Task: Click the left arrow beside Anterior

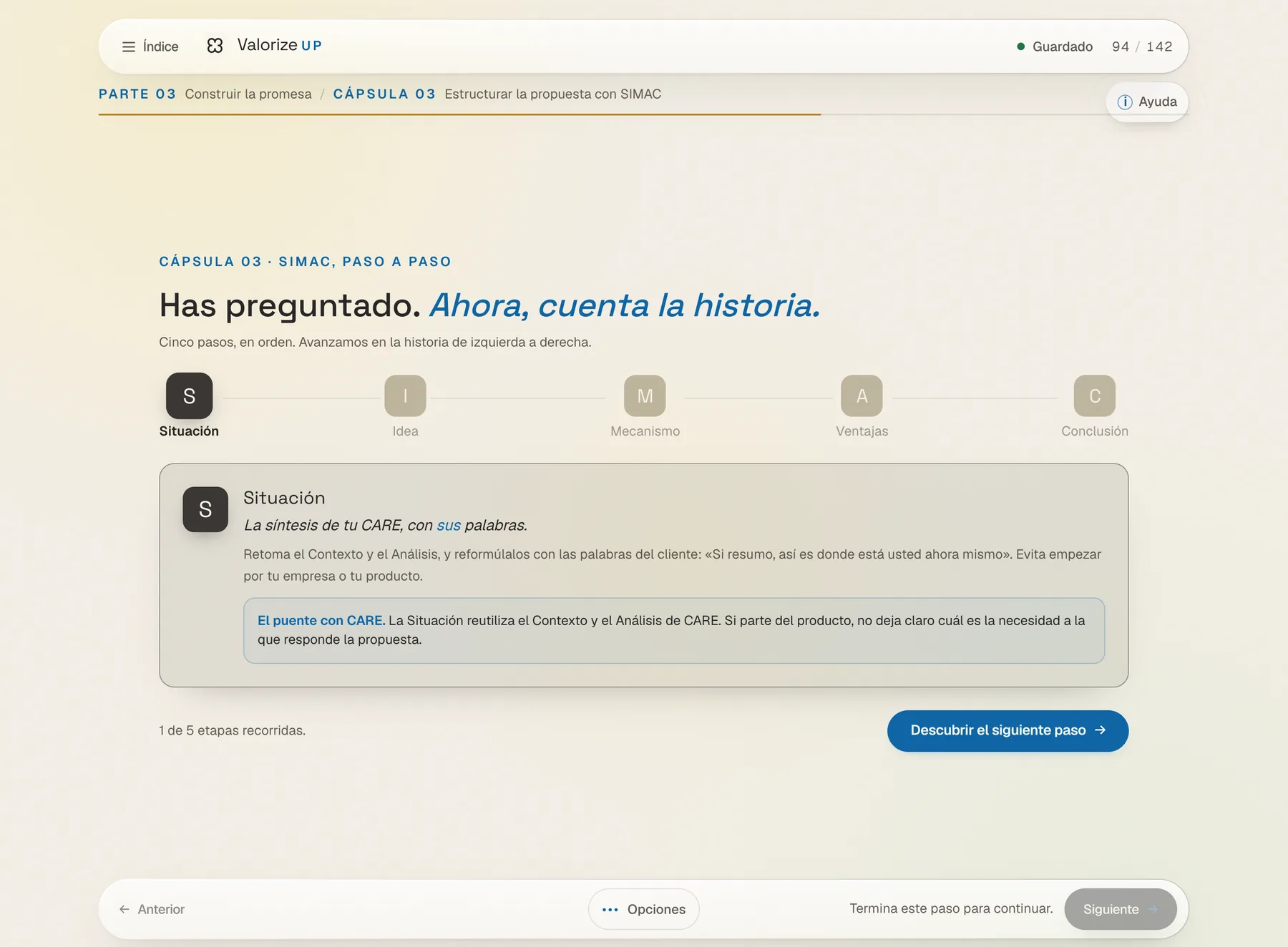Action: point(125,909)
